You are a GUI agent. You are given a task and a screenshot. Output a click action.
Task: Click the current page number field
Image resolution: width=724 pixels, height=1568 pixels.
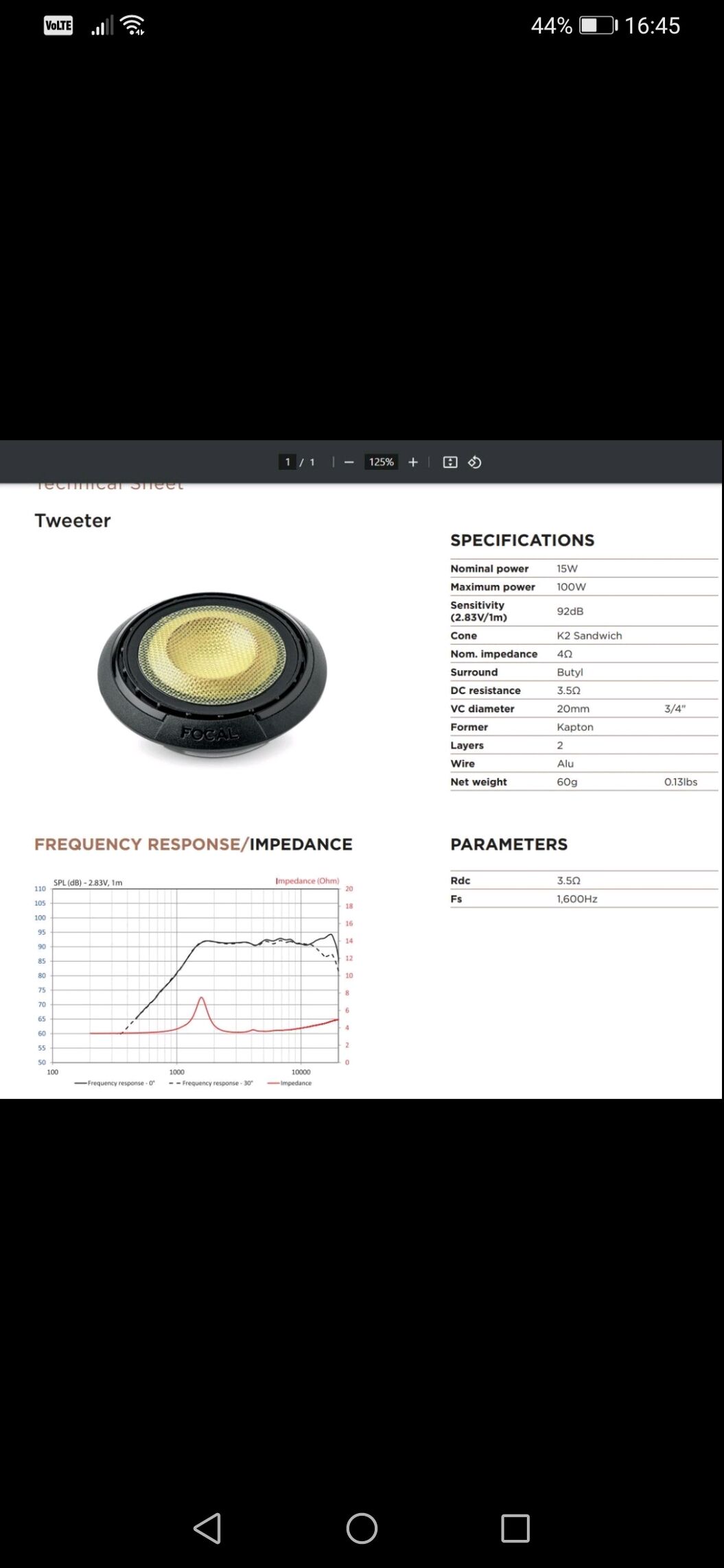tap(288, 462)
